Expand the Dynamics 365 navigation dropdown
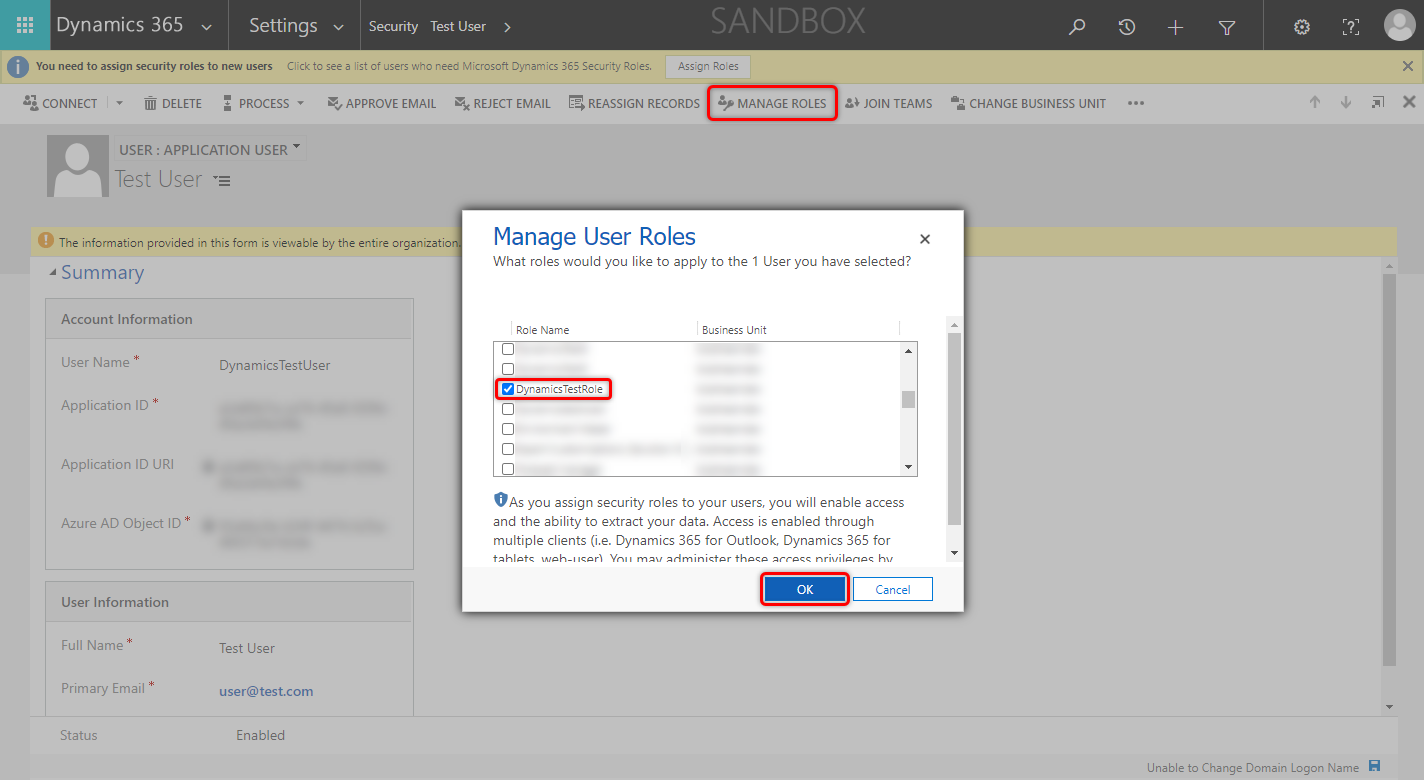This screenshot has width=1424, height=780. [206, 27]
